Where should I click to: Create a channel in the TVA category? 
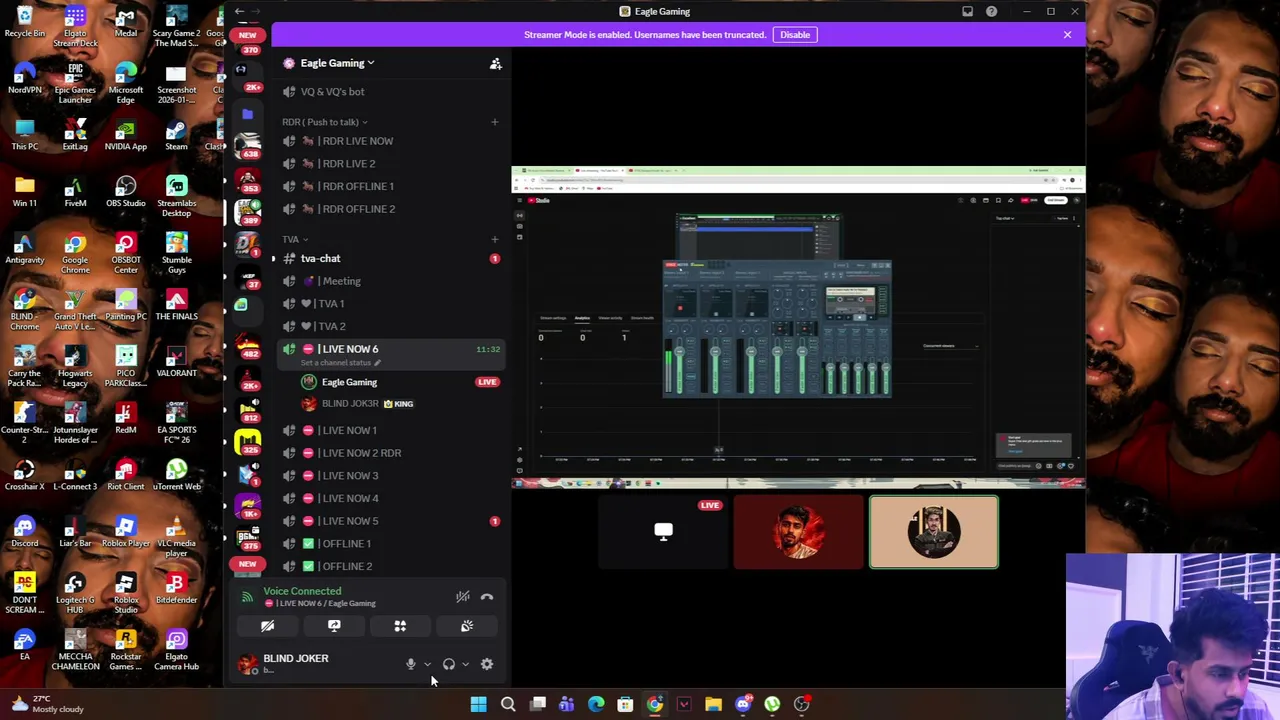click(494, 240)
